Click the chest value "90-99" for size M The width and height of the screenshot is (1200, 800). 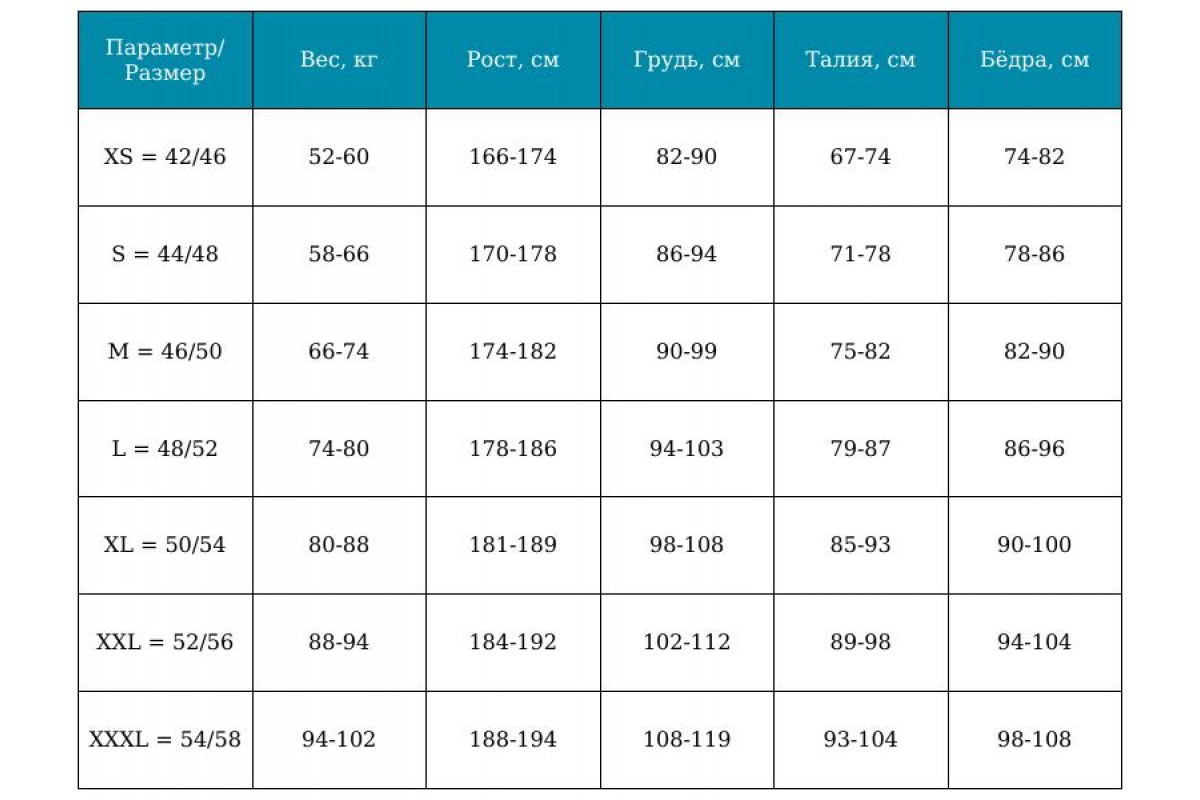pyautogui.click(x=687, y=351)
